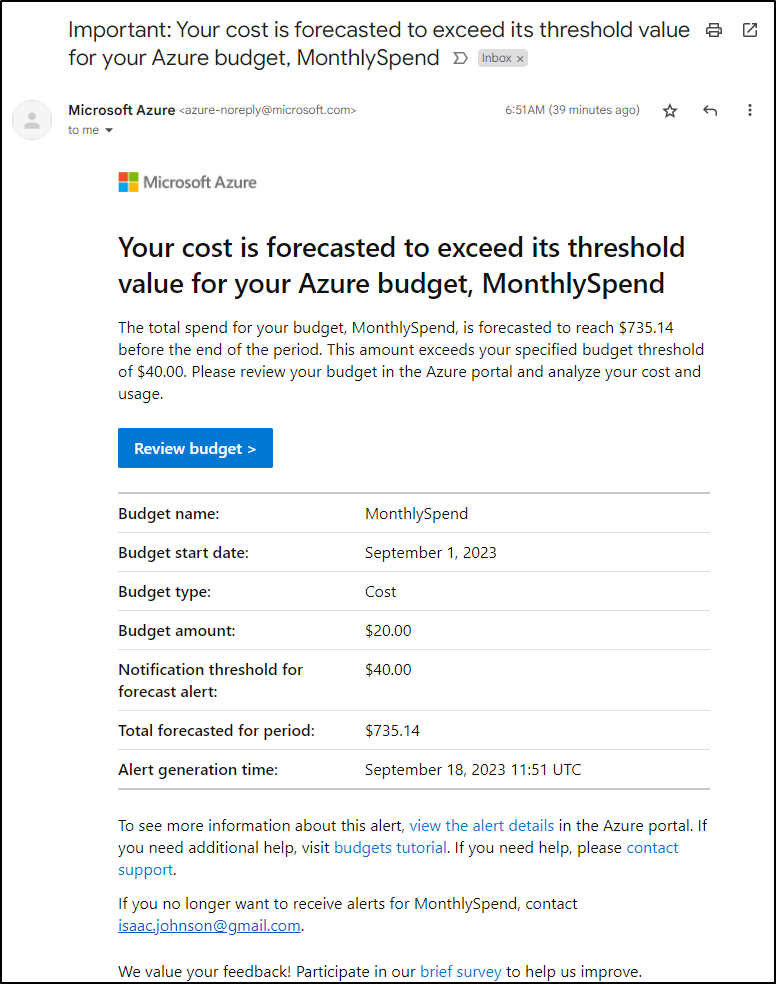Image resolution: width=776 pixels, height=984 pixels.
Task: Click the MonthlySpend budget name value
Action: [417, 513]
